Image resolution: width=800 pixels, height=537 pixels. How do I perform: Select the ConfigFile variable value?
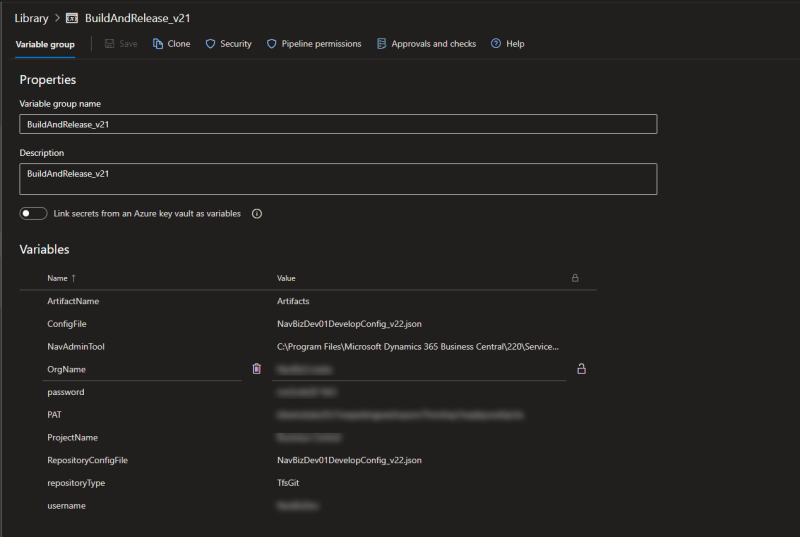(x=349, y=324)
